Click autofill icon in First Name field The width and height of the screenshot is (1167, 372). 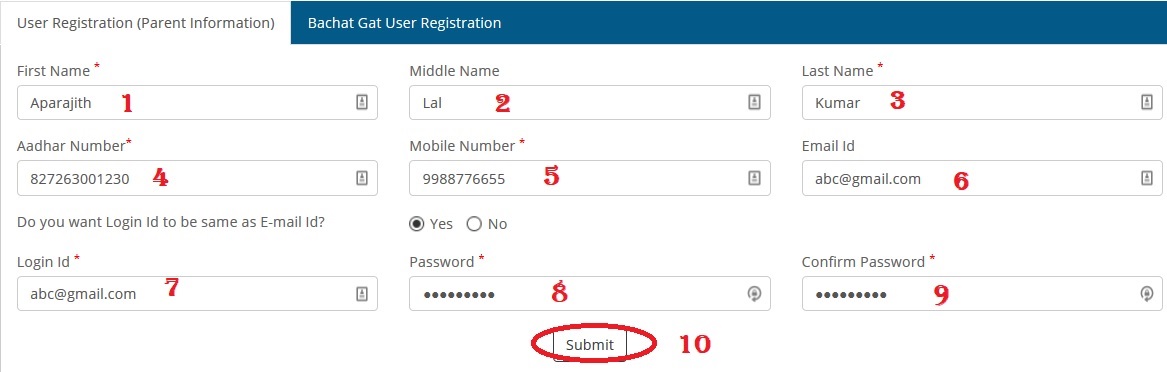pyautogui.click(x=362, y=103)
